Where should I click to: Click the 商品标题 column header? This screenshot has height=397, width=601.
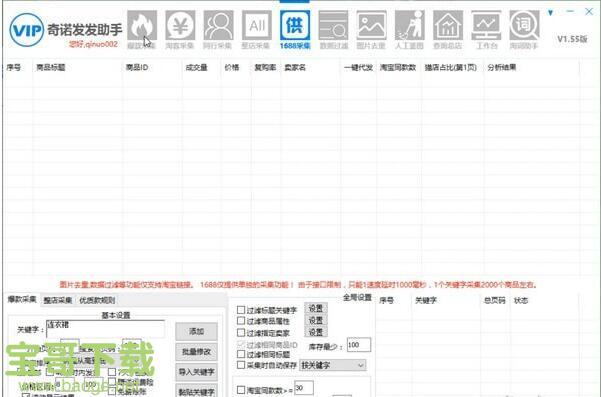point(51,67)
